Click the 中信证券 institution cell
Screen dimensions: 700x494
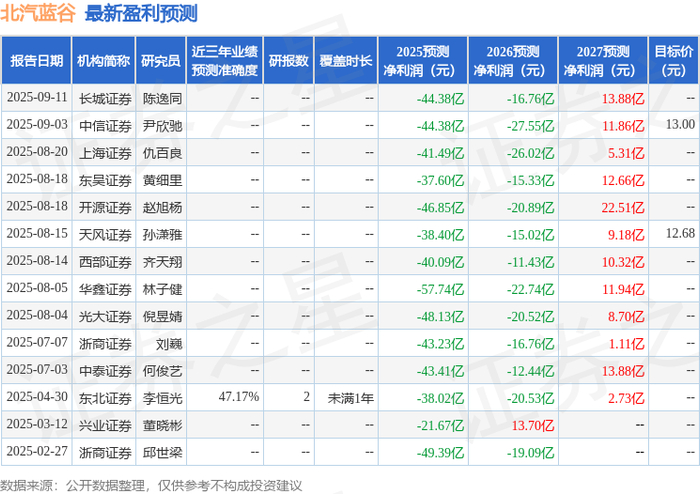click(x=105, y=126)
